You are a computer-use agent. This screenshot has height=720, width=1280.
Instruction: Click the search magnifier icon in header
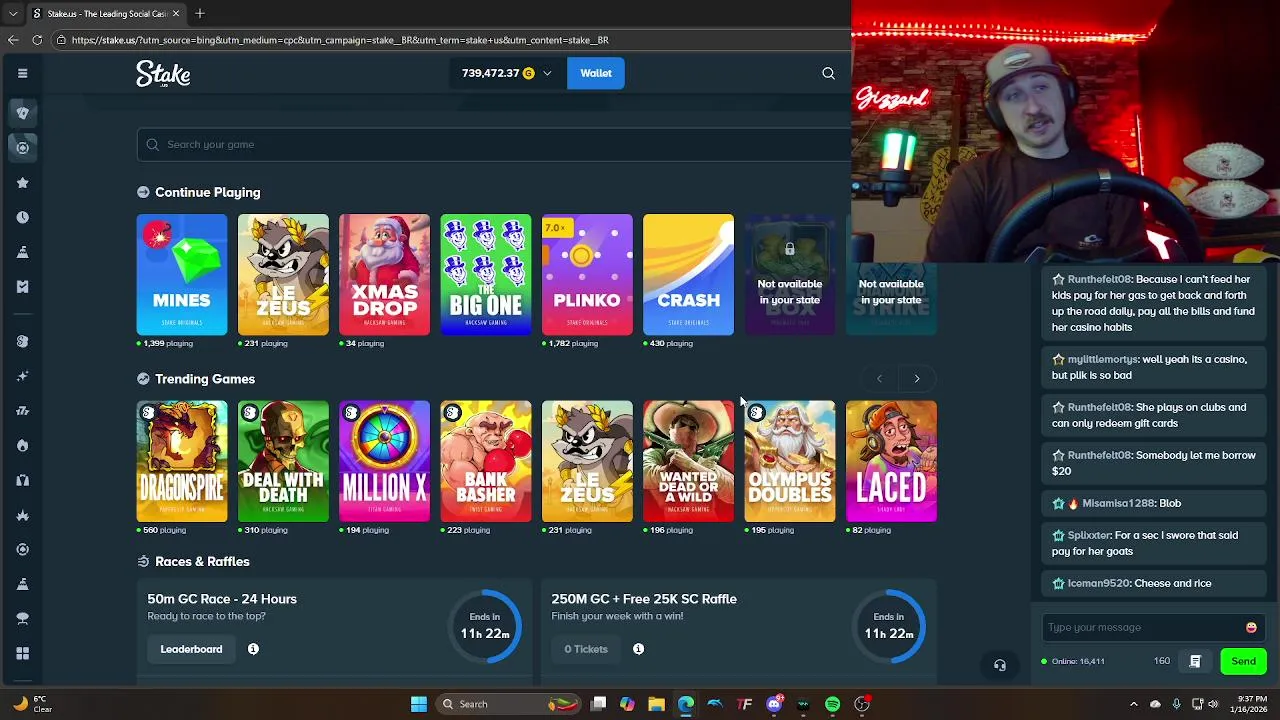[x=828, y=73]
